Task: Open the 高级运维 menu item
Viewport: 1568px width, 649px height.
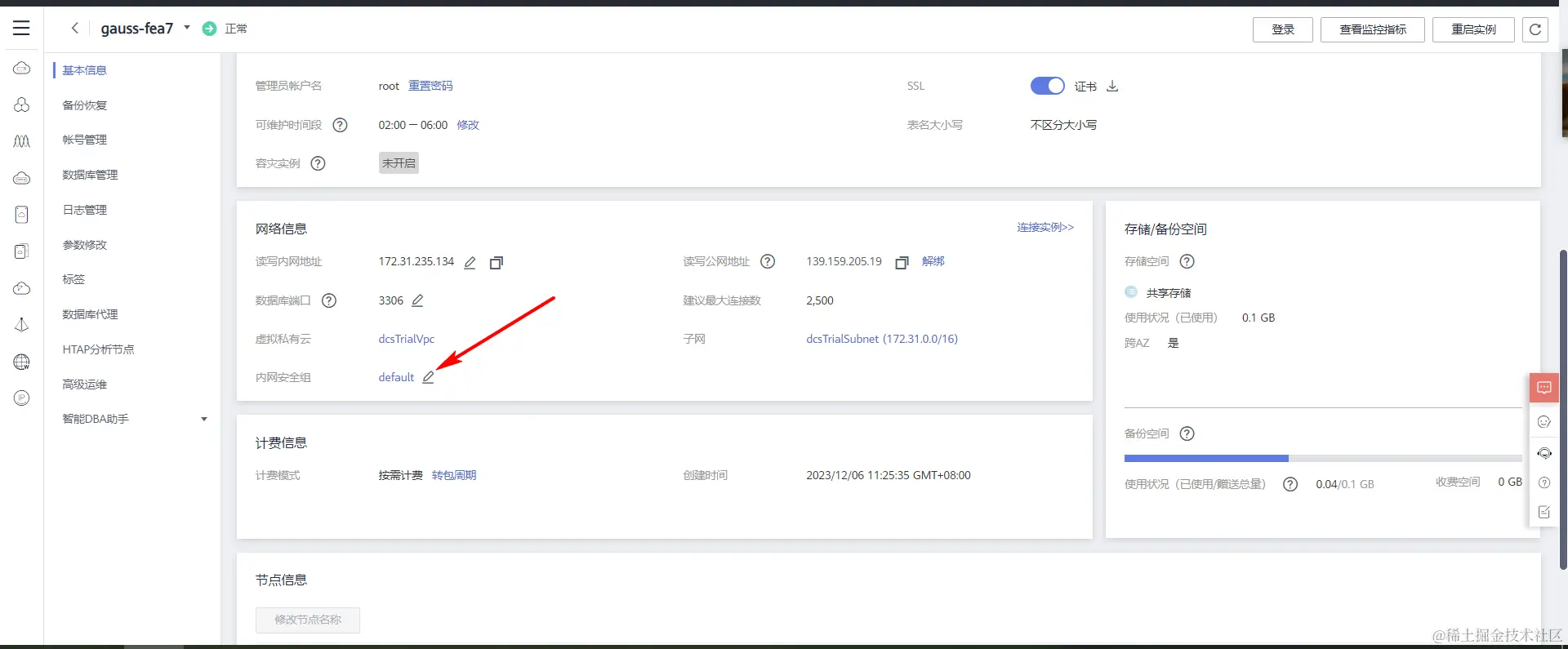Action: pos(85,385)
